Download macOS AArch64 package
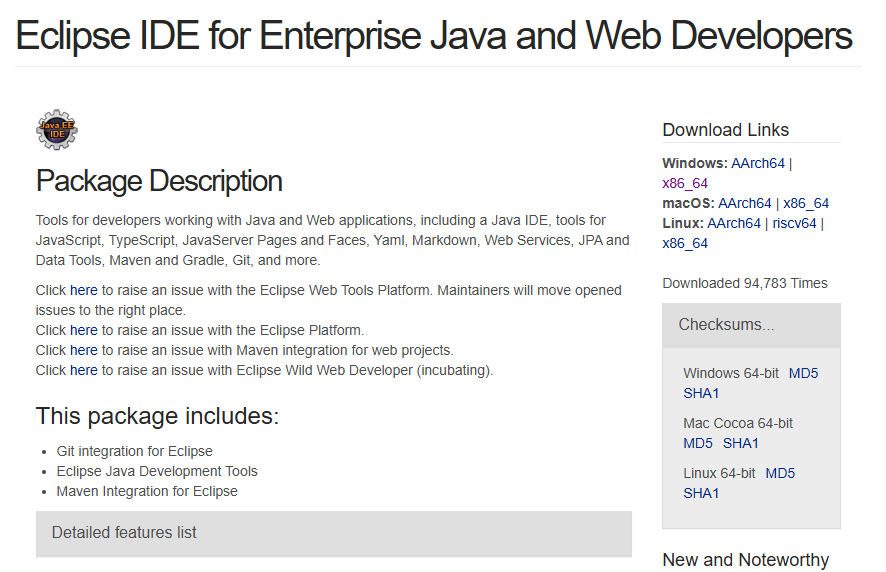The width and height of the screenshot is (886, 572). coord(745,203)
